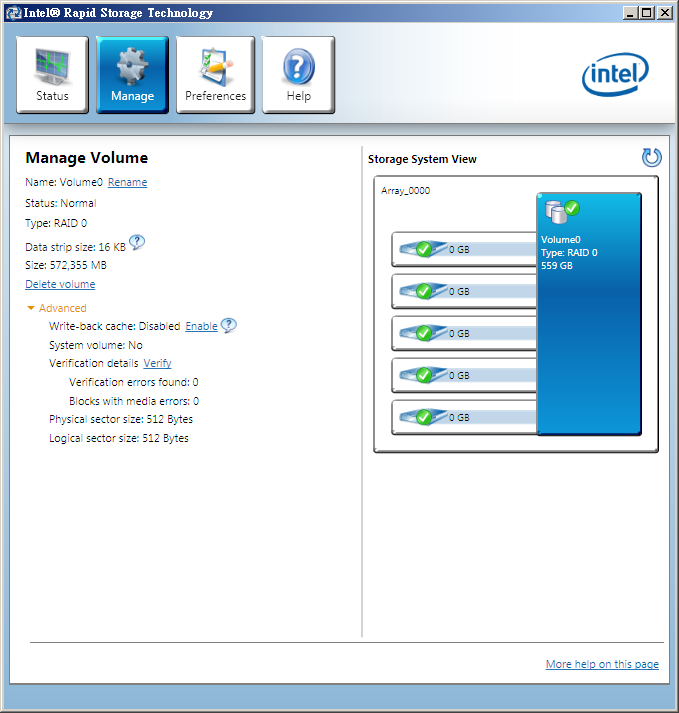Show help for write-back cache

[x=229, y=325]
